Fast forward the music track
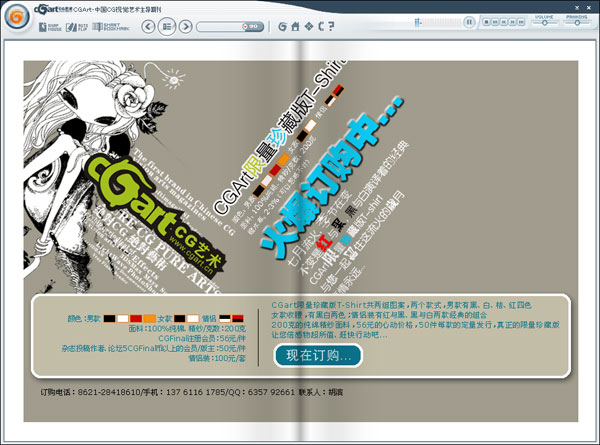Viewport: 600px width, 445px height. 512,22
